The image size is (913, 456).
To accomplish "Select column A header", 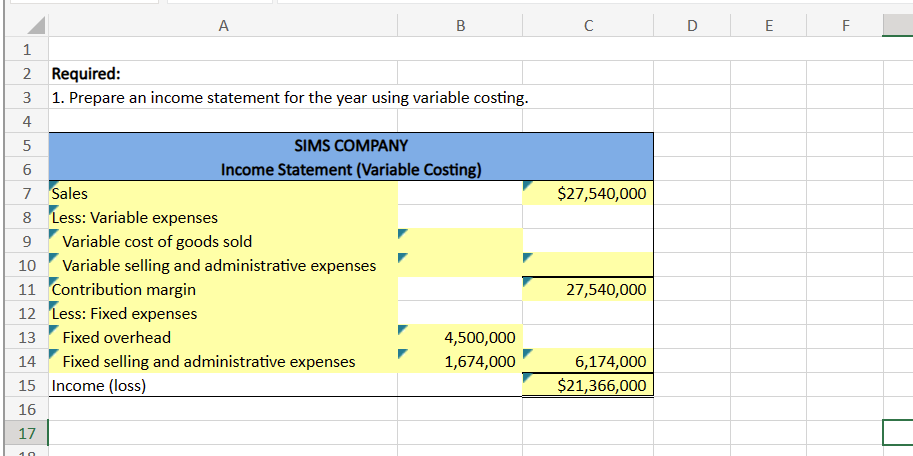I will 223,25.
